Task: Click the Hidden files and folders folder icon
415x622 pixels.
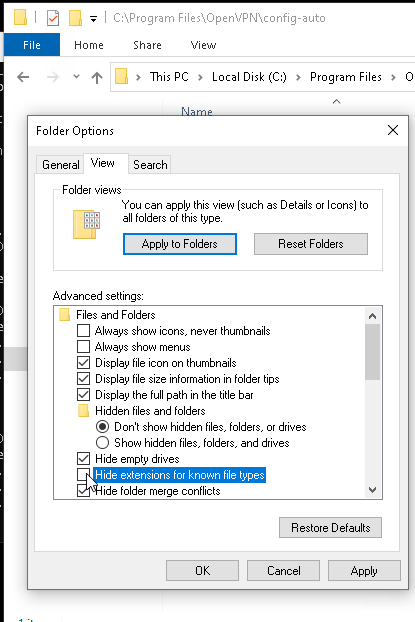Action: pyautogui.click(x=83, y=411)
